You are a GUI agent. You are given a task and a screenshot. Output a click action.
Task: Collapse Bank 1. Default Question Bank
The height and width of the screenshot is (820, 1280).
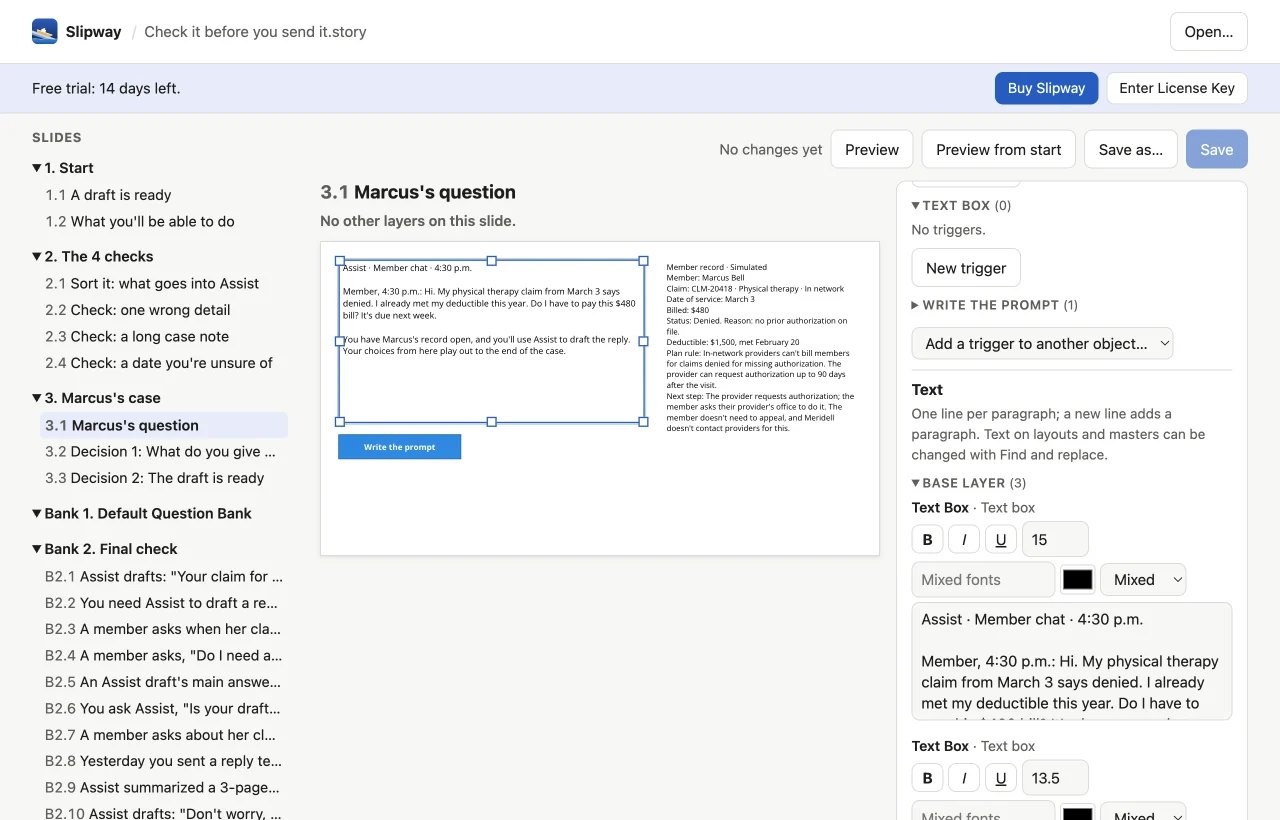pos(37,513)
